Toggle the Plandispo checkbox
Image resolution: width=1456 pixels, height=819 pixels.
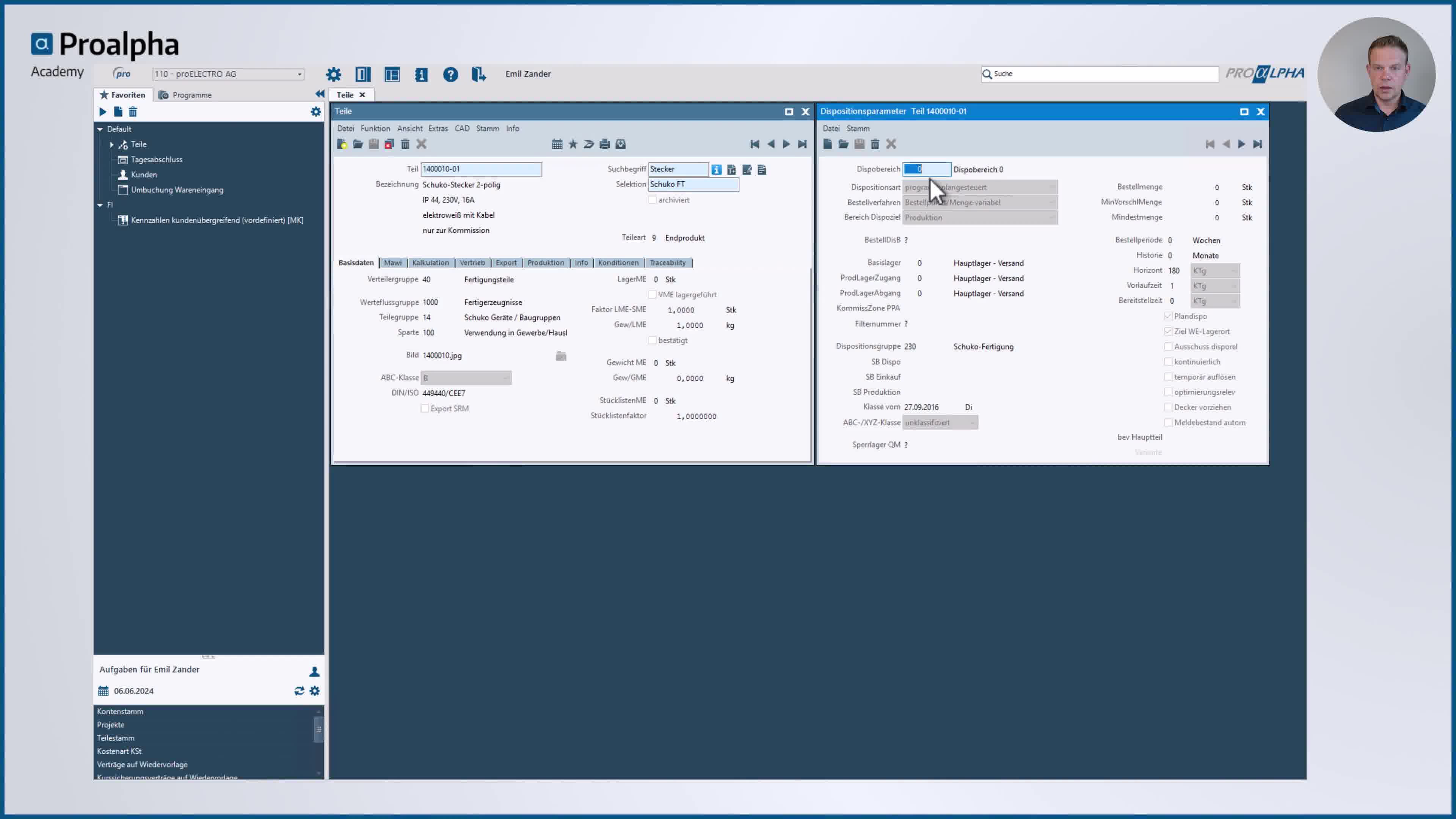1168,316
